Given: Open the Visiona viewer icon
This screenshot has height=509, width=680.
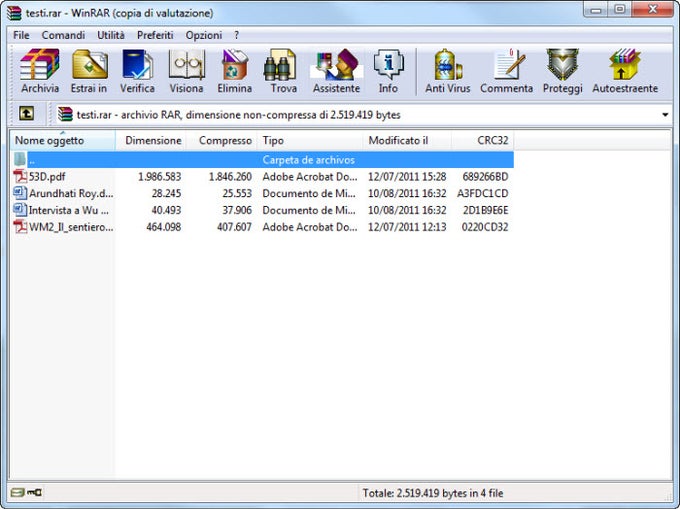Looking at the screenshot, I should click(186, 65).
